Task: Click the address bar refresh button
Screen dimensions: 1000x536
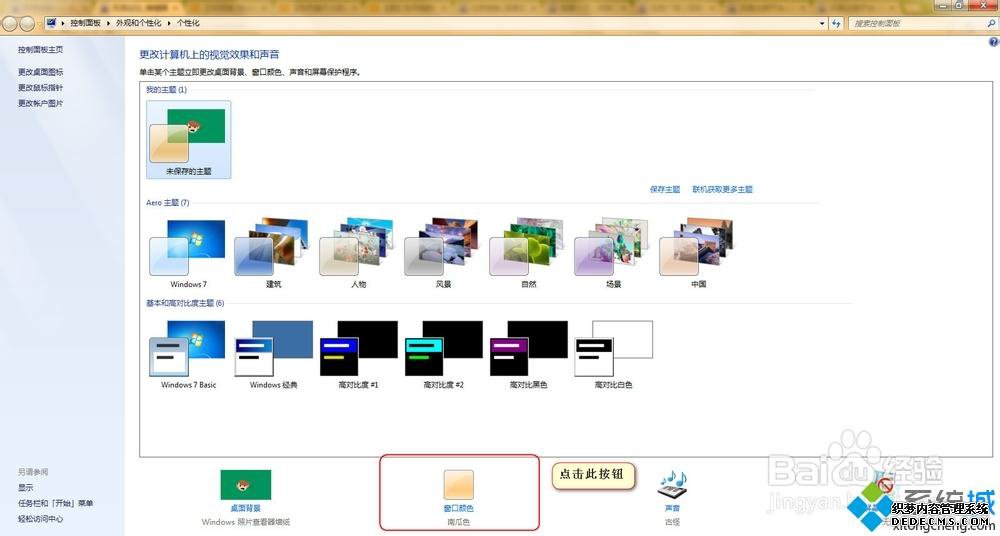Action: (837, 23)
